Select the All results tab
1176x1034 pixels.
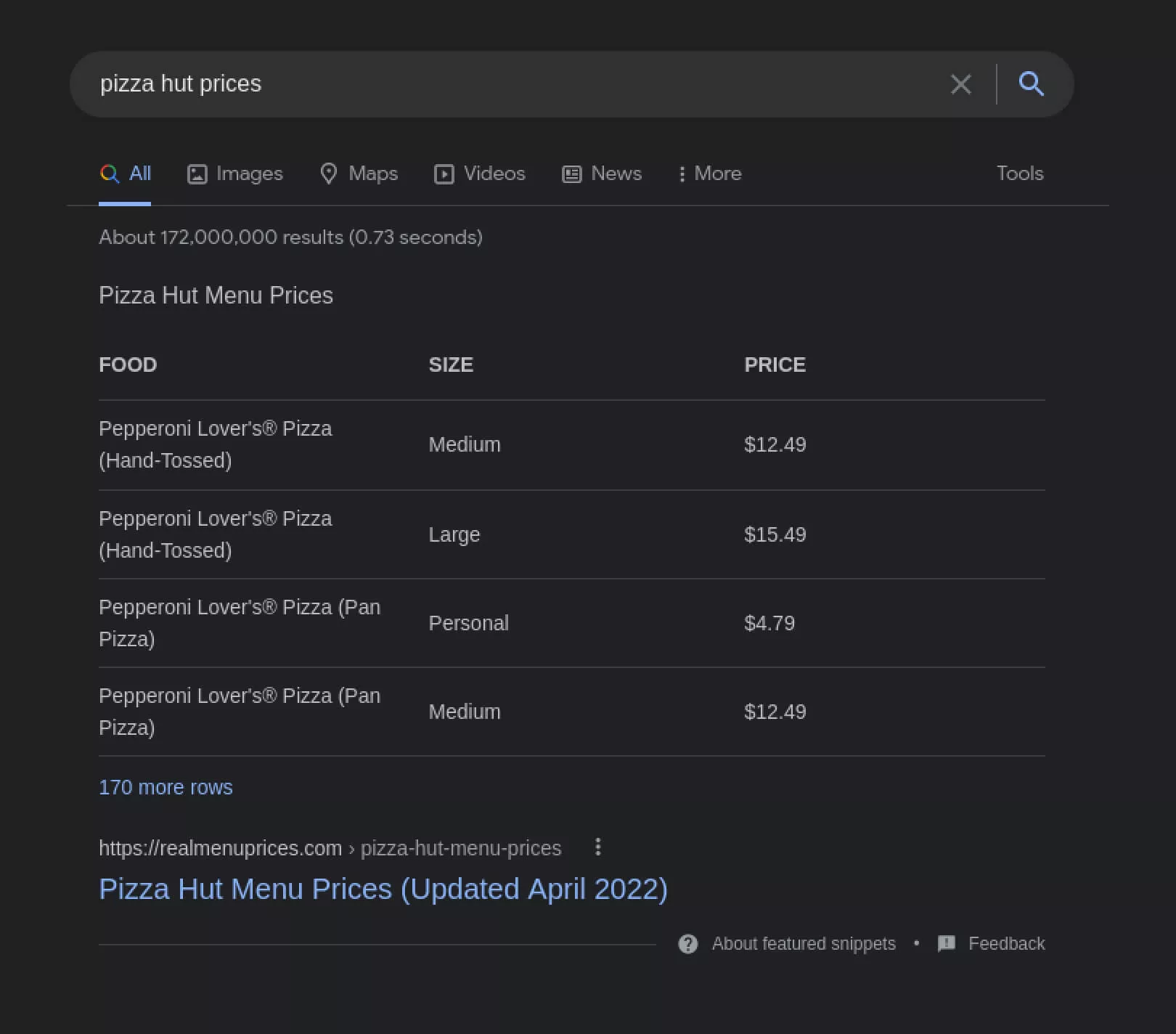coord(126,174)
